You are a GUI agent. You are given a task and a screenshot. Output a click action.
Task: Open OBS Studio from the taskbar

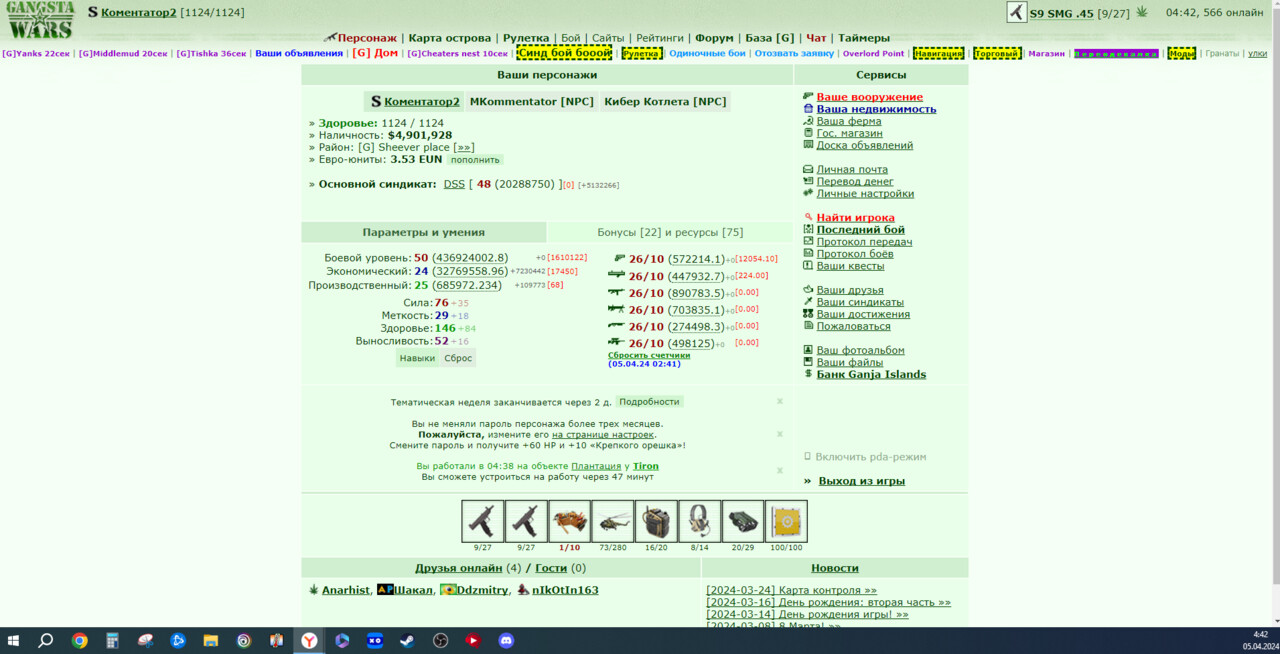click(x=440, y=640)
